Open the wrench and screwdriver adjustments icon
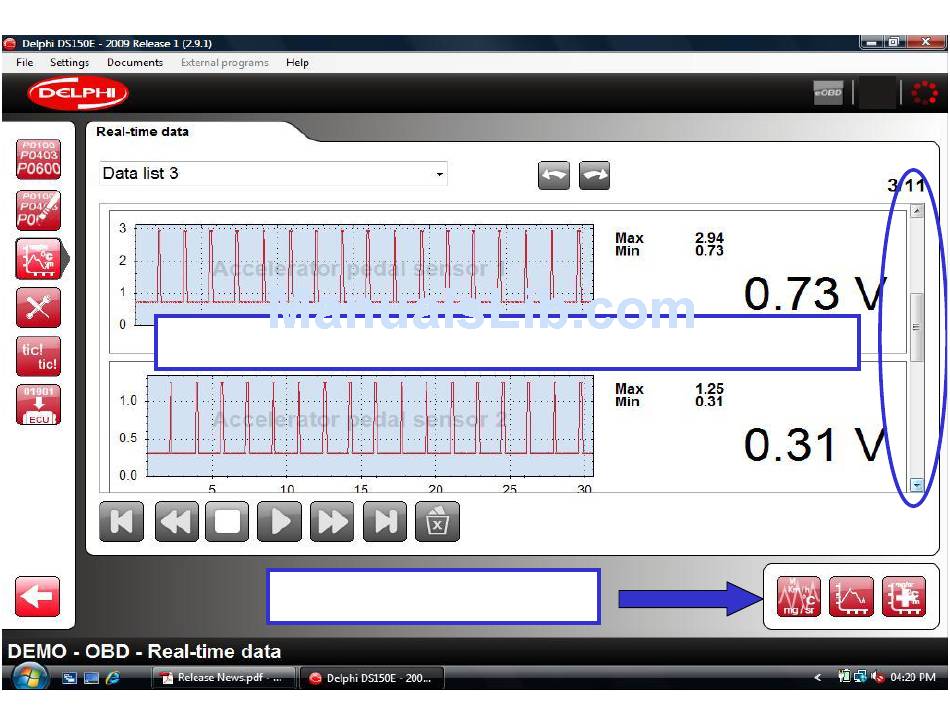This screenshot has width=950, height=725. pos(38,308)
